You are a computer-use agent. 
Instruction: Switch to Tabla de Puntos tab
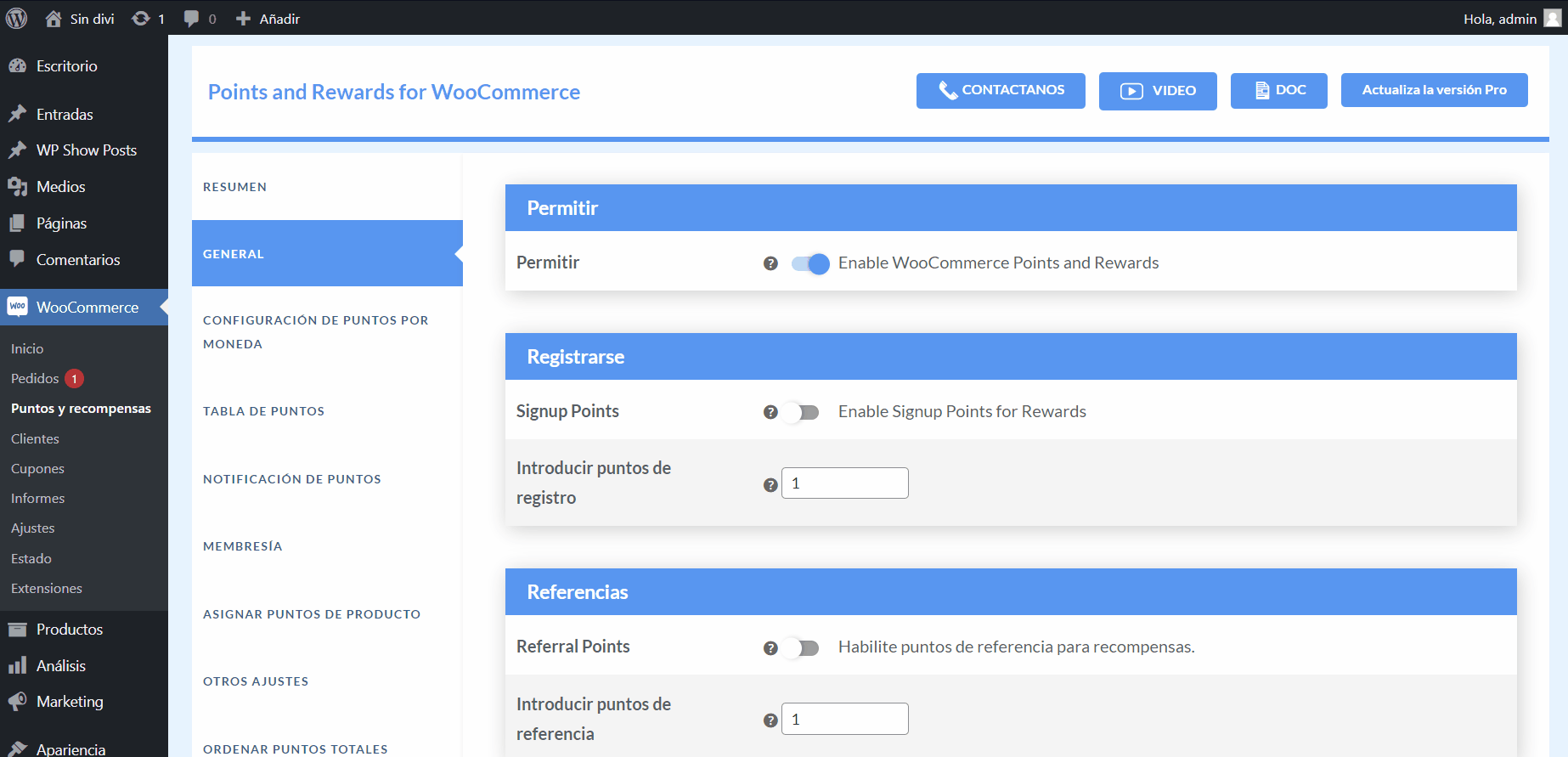[263, 411]
